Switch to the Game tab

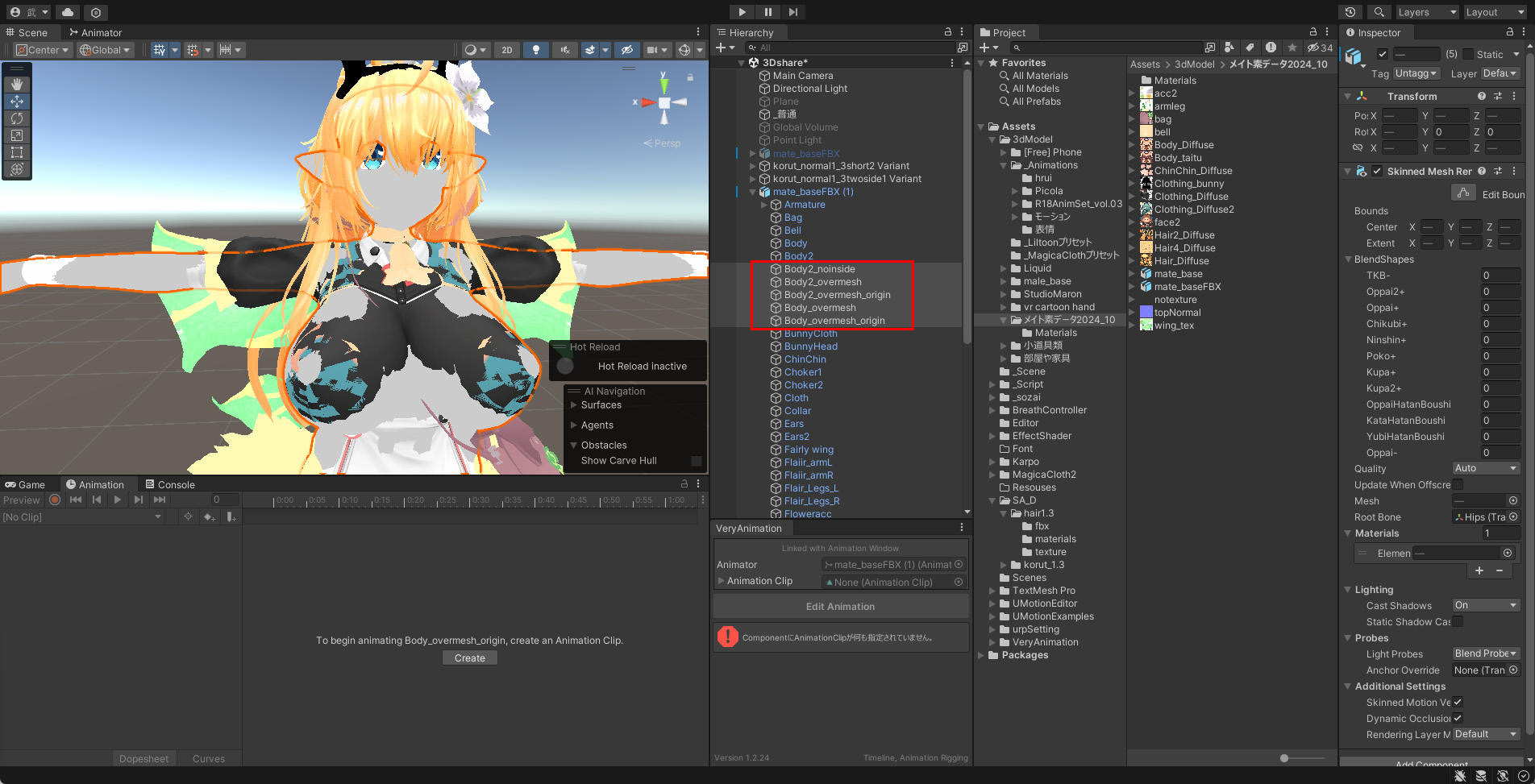point(25,485)
